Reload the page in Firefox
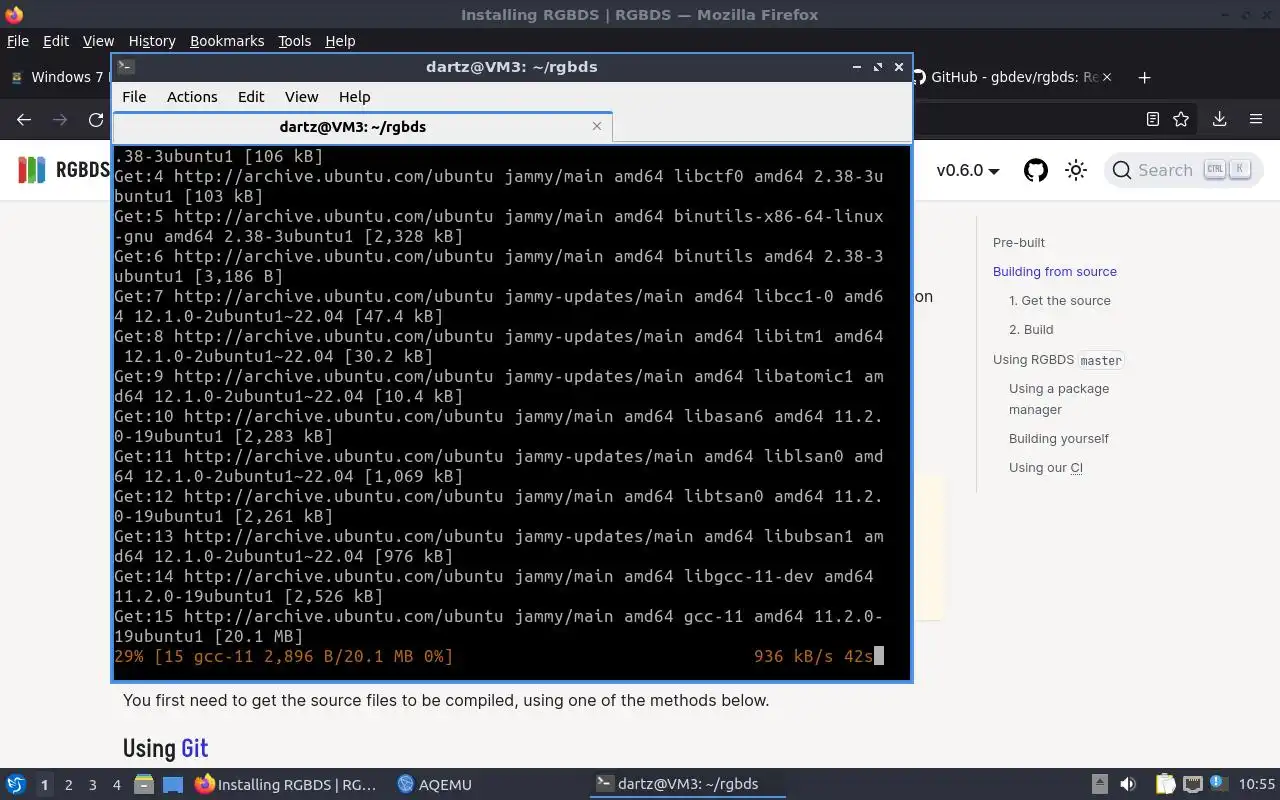The height and width of the screenshot is (800, 1280). click(x=96, y=119)
